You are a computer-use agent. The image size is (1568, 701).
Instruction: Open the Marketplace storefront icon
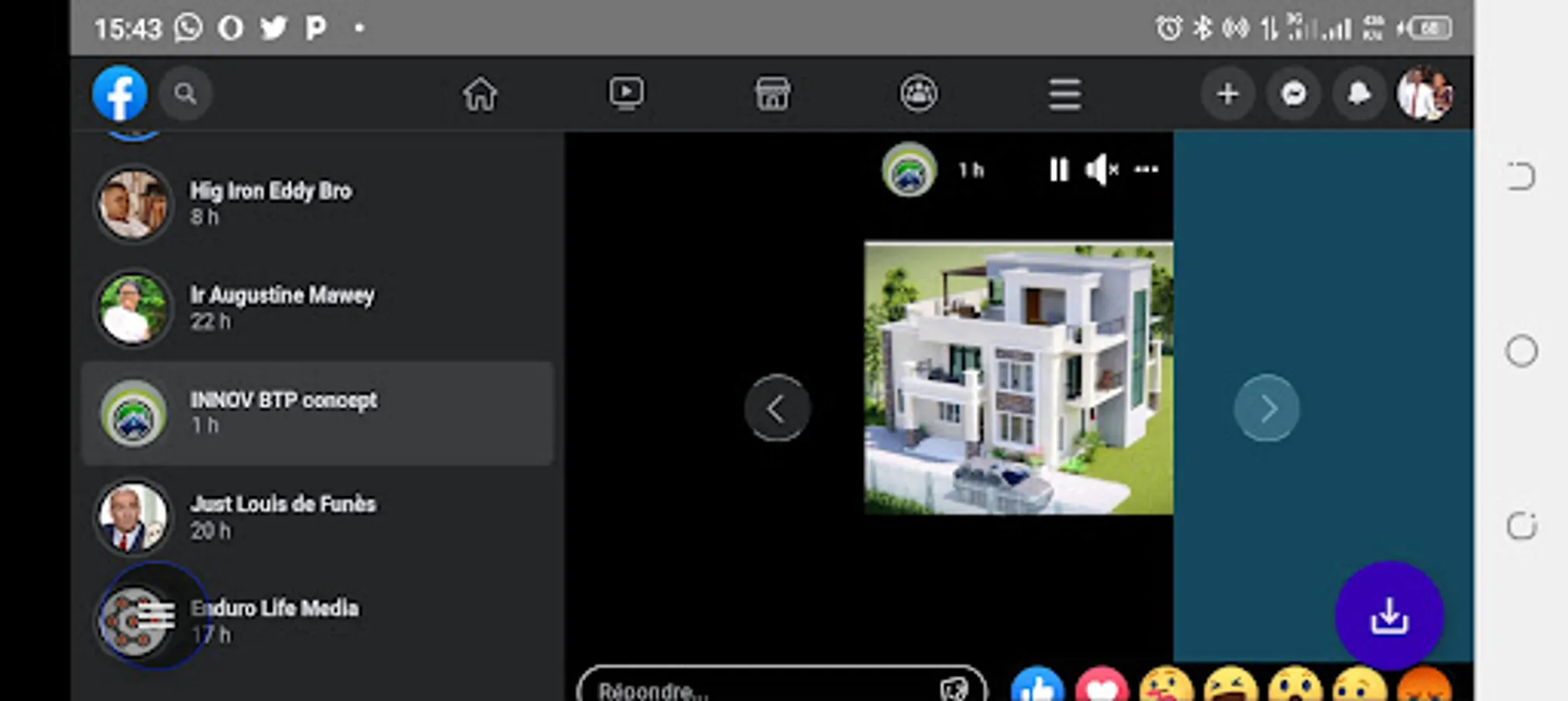pos(772,94)
